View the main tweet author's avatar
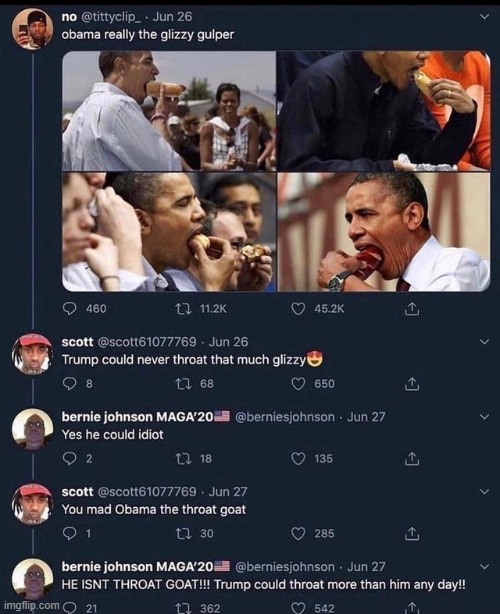The width and height of the screenshot is (500, 614). point(32,29)
